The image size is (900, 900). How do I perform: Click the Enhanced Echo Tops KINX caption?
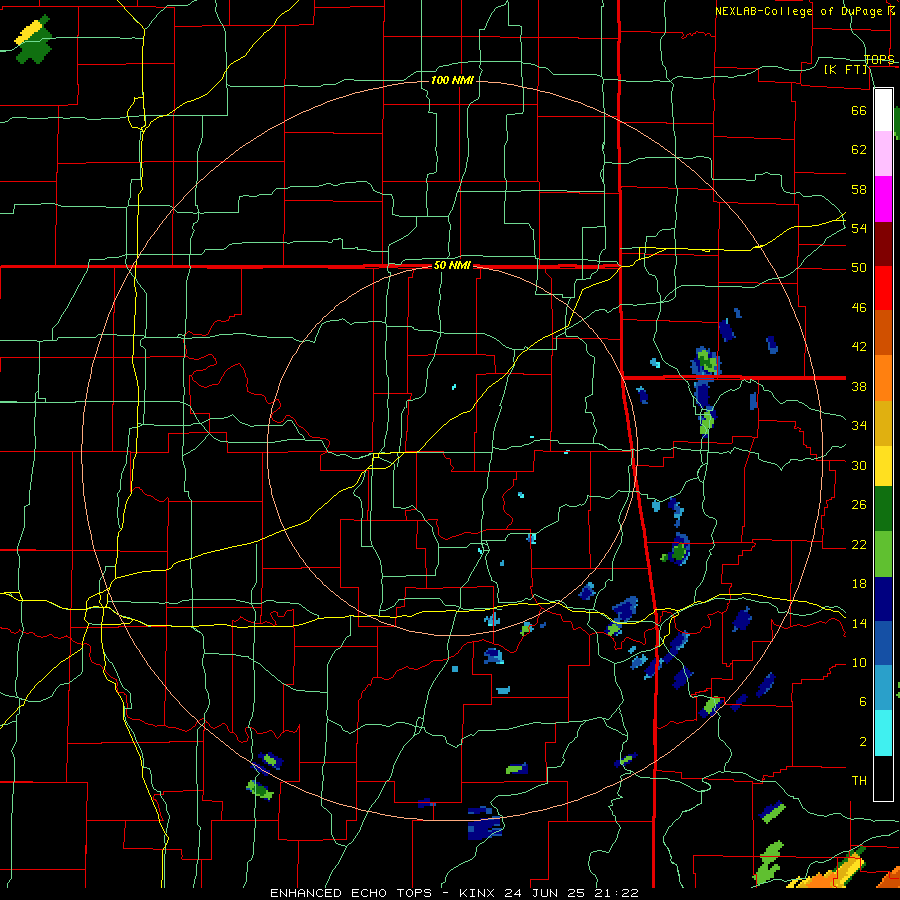point(454,893)
